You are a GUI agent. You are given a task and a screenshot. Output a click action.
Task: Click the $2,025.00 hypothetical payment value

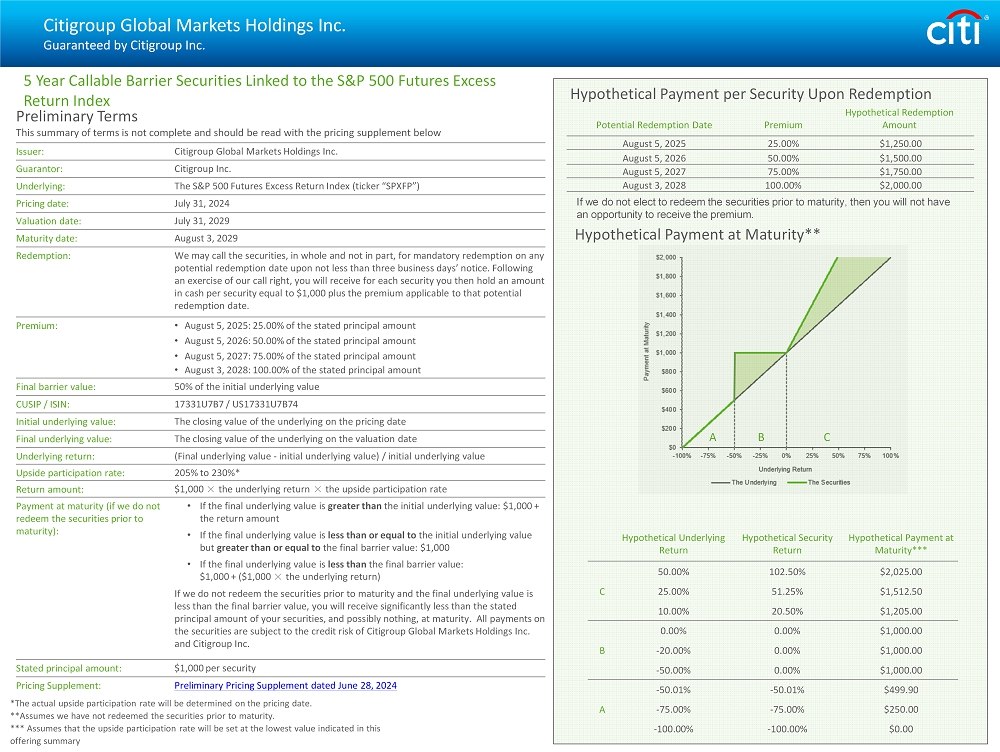900,573
